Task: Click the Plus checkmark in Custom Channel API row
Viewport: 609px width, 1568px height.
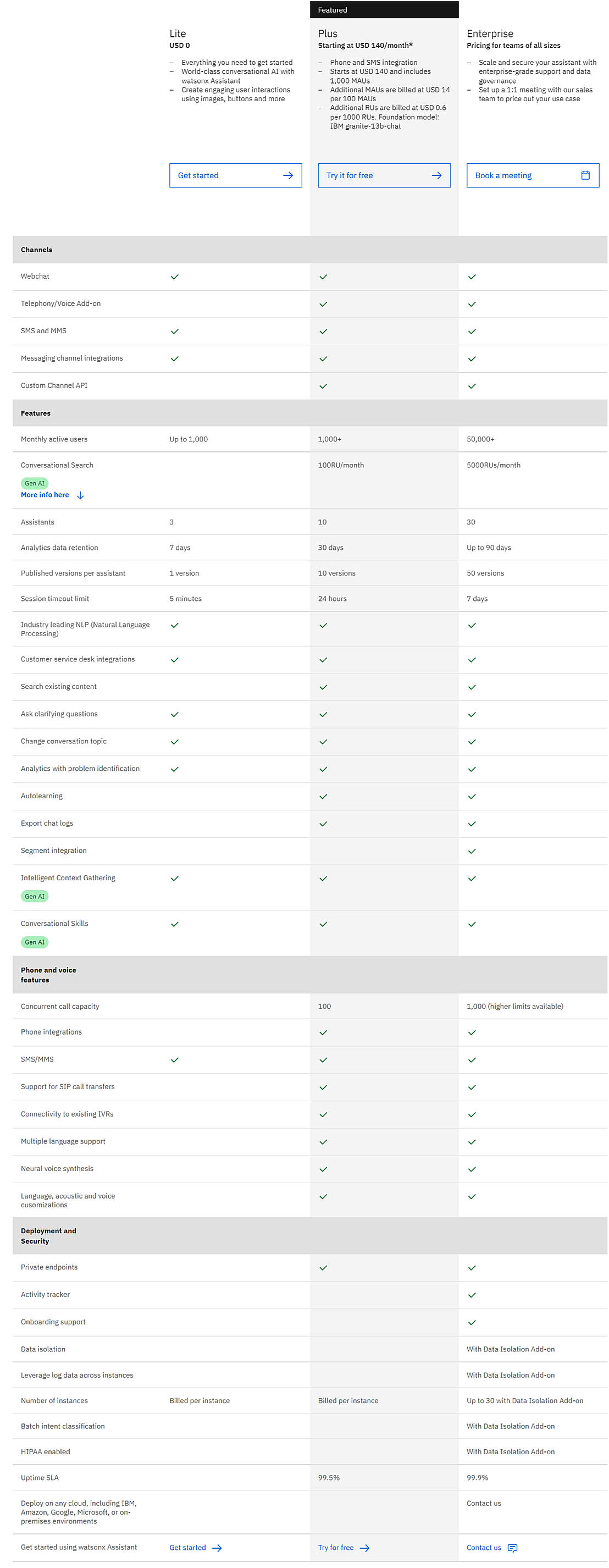Action: tap(323, 387)
